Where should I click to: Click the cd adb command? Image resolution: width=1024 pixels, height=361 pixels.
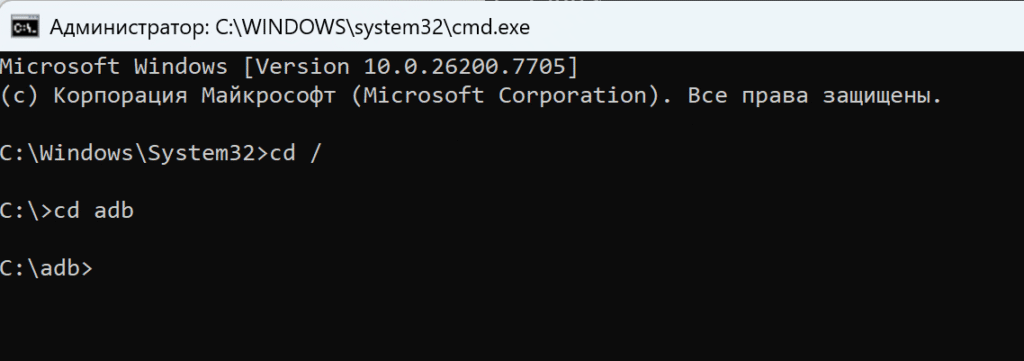pyautogui.click(x=94, y=211)
